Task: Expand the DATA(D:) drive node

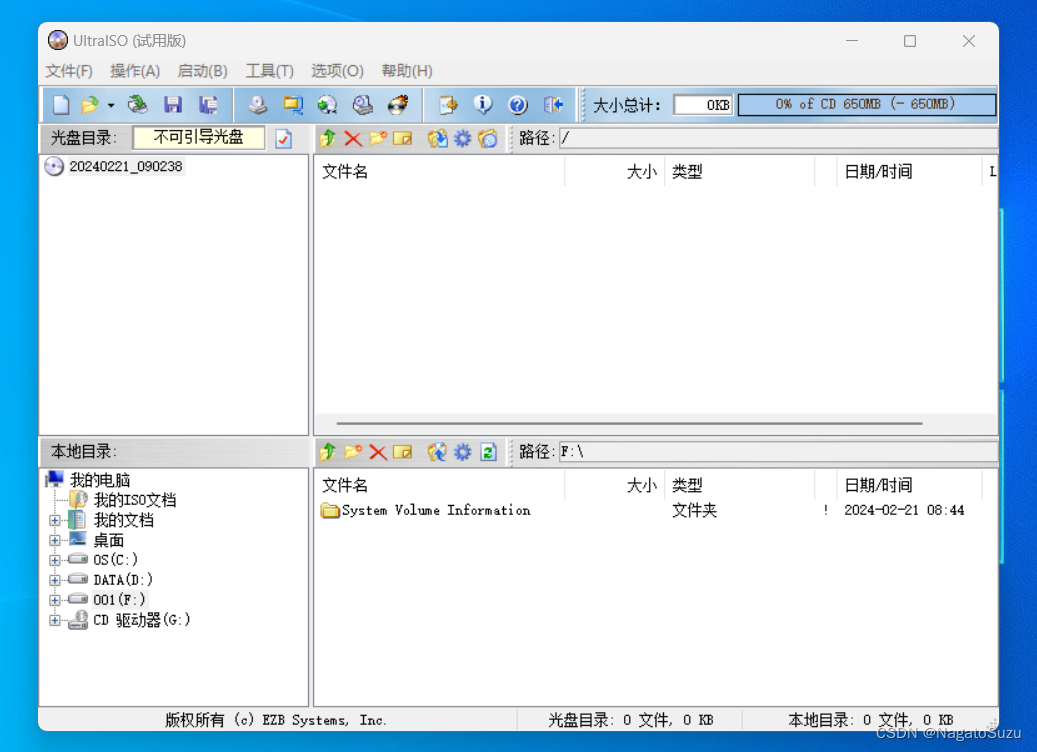Action: pyautogui.click(x=55, y=580)
